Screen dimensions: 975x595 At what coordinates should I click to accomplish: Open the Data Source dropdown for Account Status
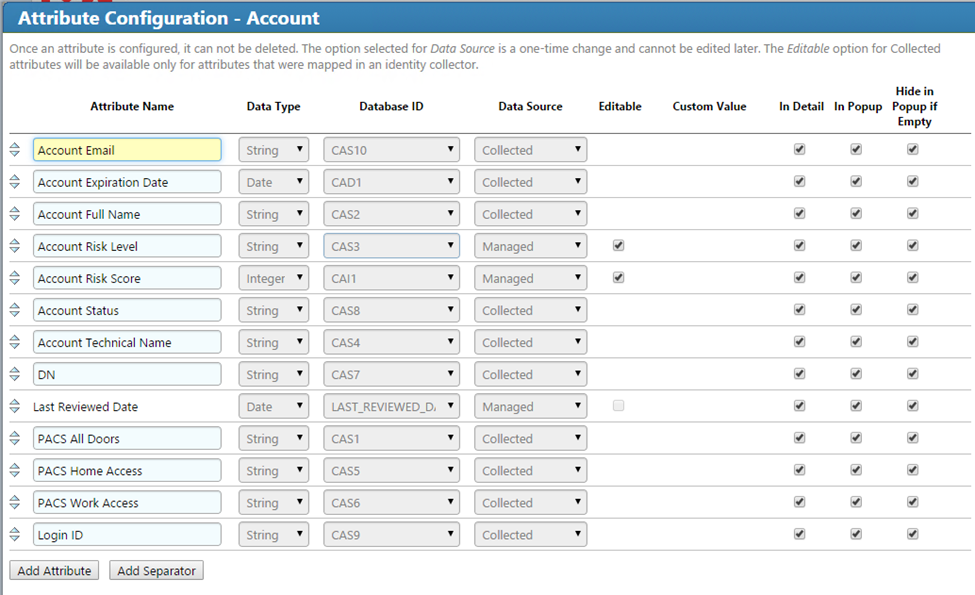[530, 309]
